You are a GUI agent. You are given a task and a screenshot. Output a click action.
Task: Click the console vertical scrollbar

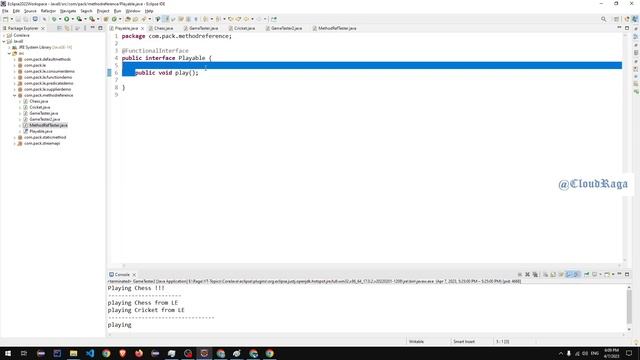tap(629, 308)
